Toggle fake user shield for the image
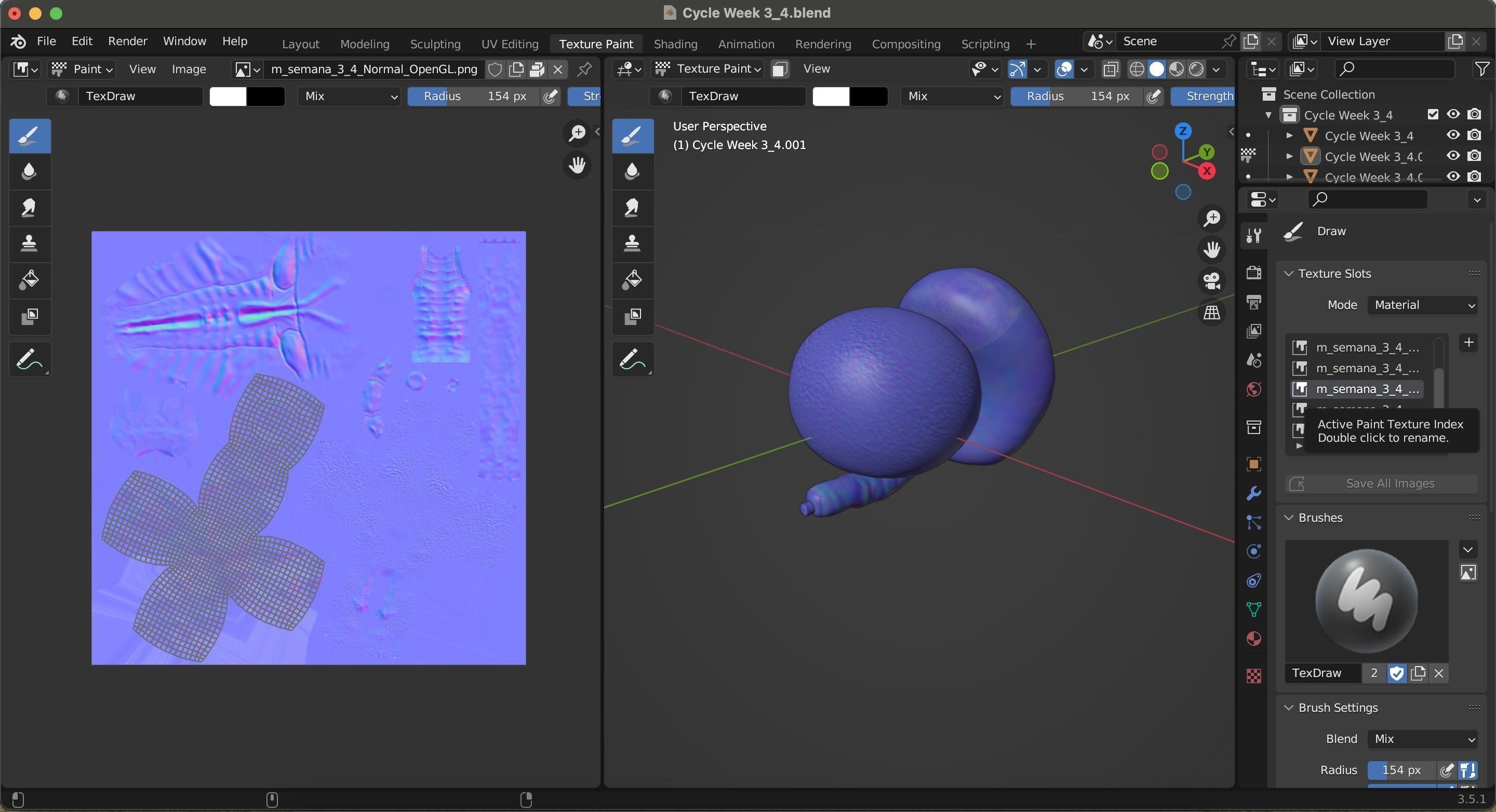 point(495,70)
